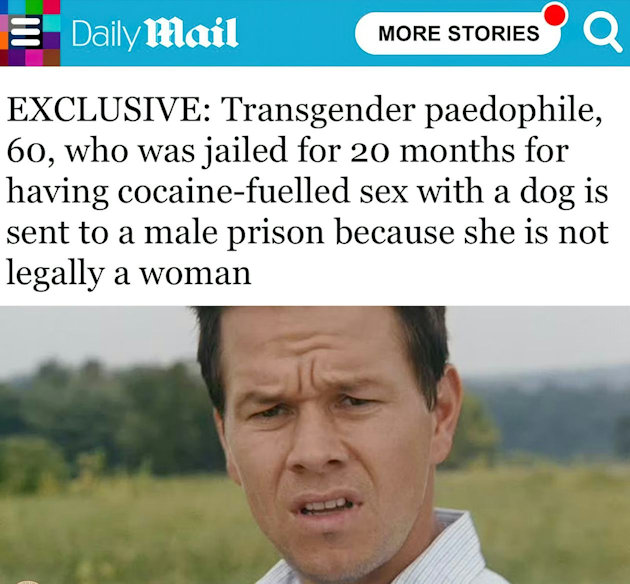
Task: Click the red notification dot on More Stories
Action: tap(555, 14)
